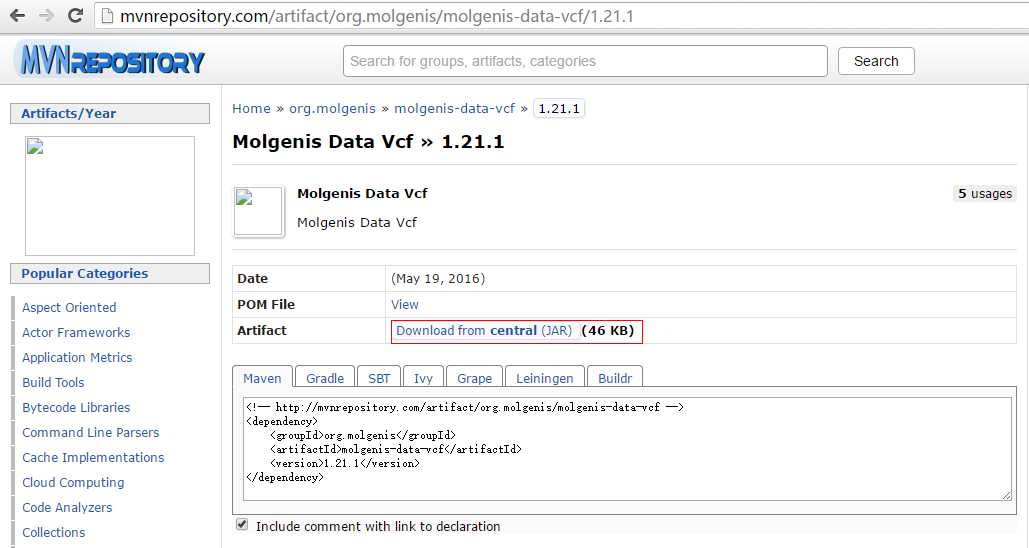
Task: Click the (May 19, 2016) date value
Action: point(438,278)
